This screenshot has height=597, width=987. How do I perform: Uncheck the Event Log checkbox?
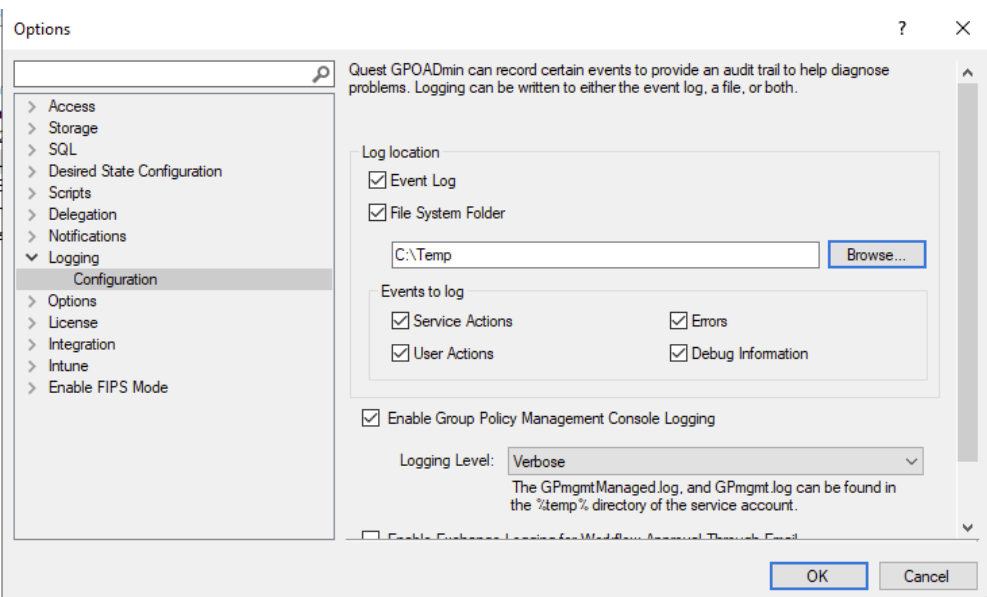click(377, 181)
